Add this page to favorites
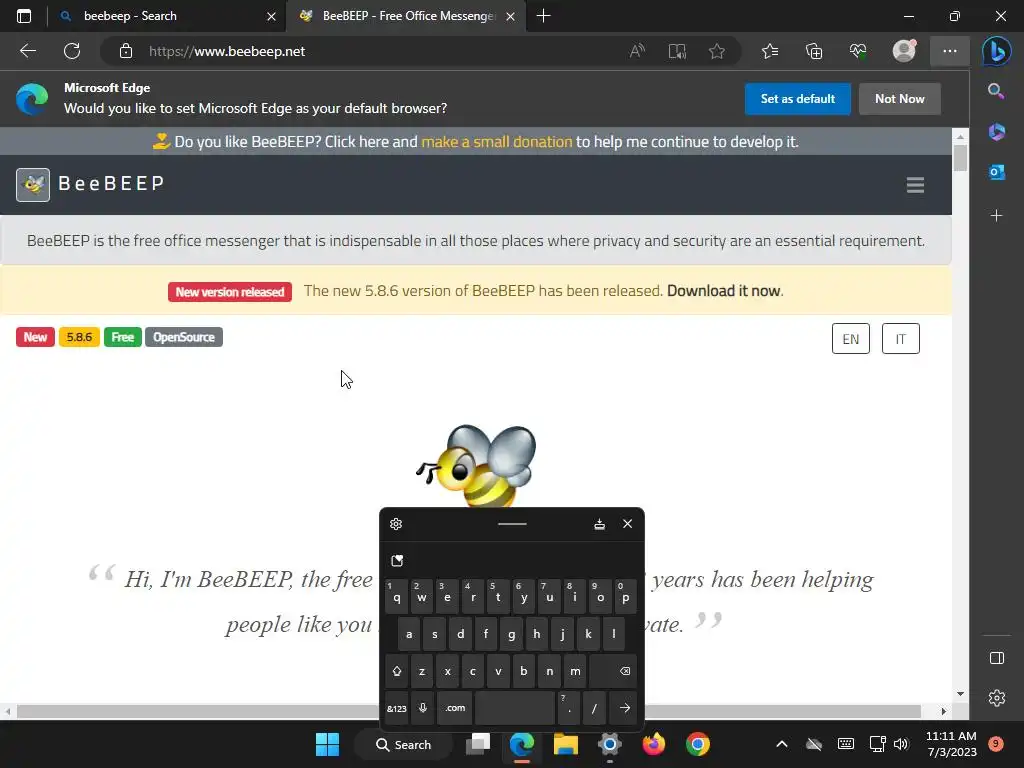 (x=716, y=51)
